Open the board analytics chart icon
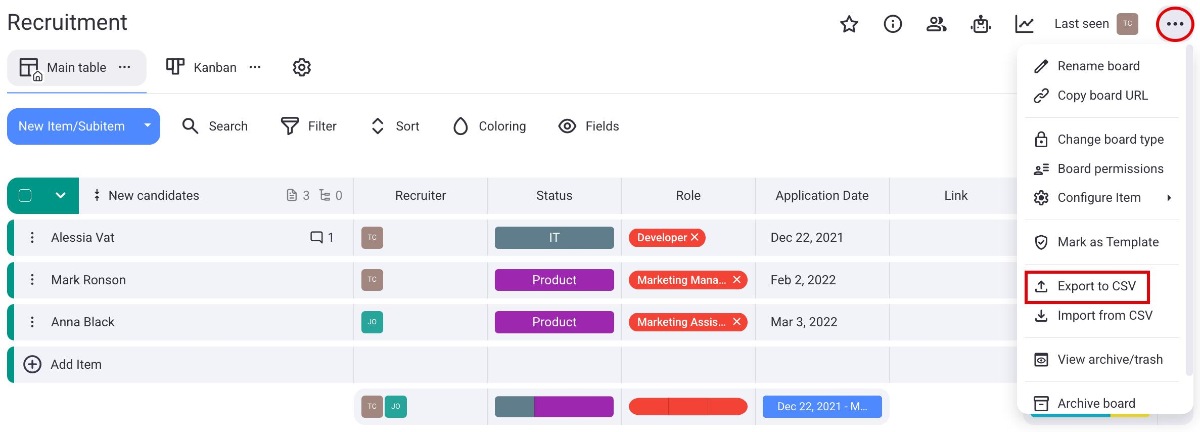Image resolution: width=1200 pixels, height=432 pixels. 1024,24
